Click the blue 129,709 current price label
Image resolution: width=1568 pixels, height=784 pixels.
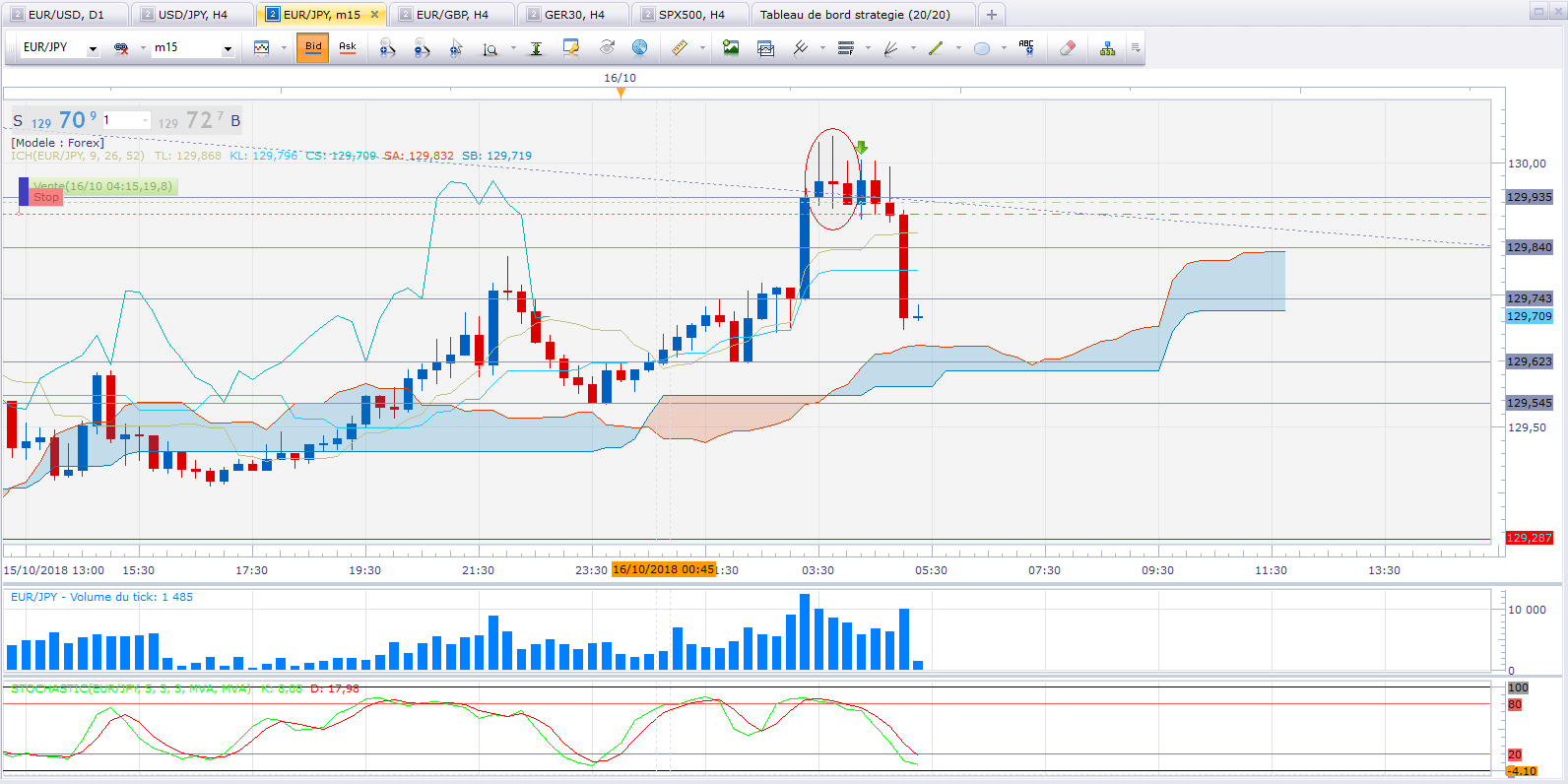click(x=1530, y=316)
